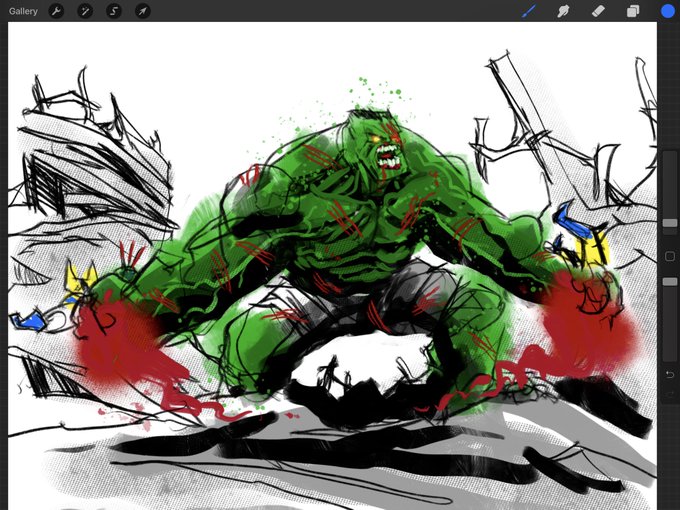This screenshot has width=680, height=510.
Task: Open the blue color picker
Action: coord(668,11)
